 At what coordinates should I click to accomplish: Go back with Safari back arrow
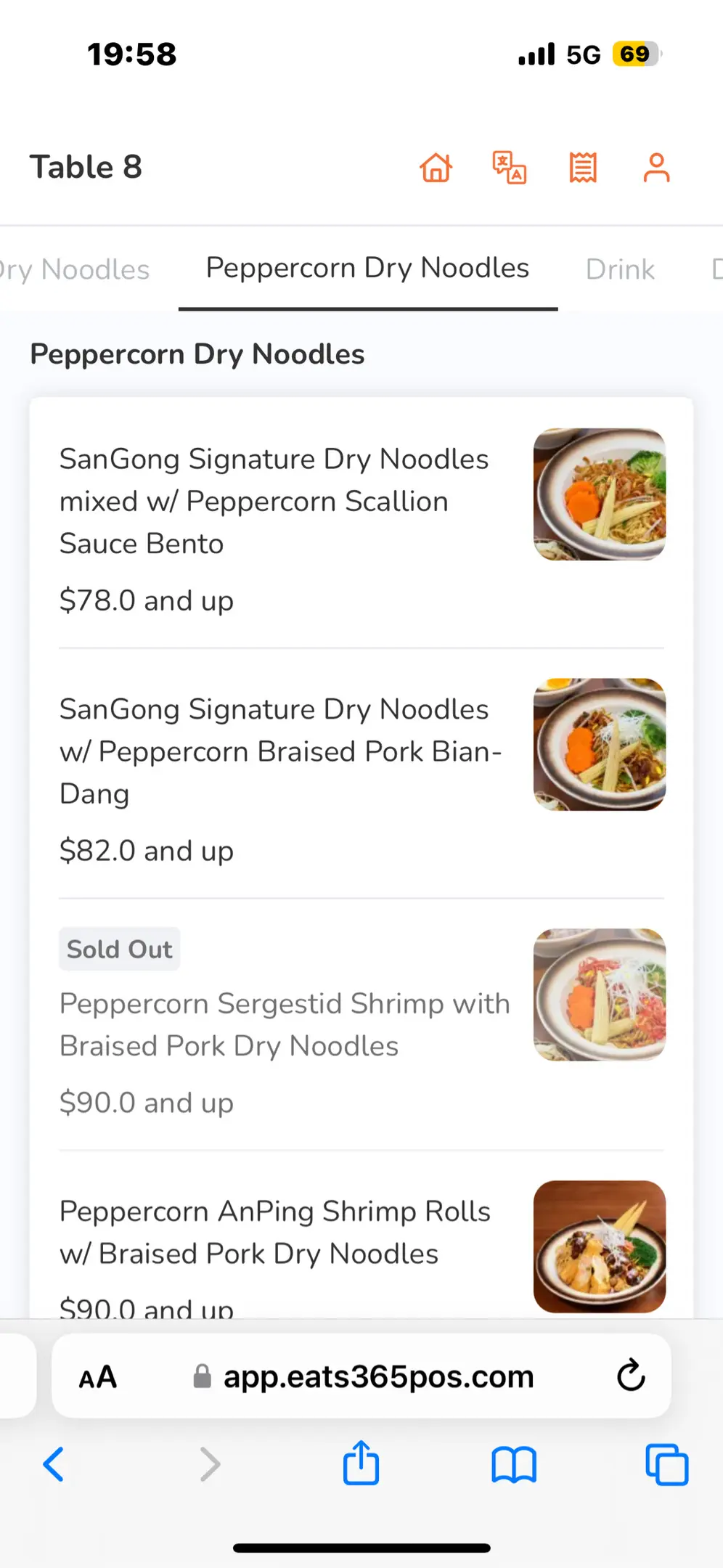[54, 1464]
